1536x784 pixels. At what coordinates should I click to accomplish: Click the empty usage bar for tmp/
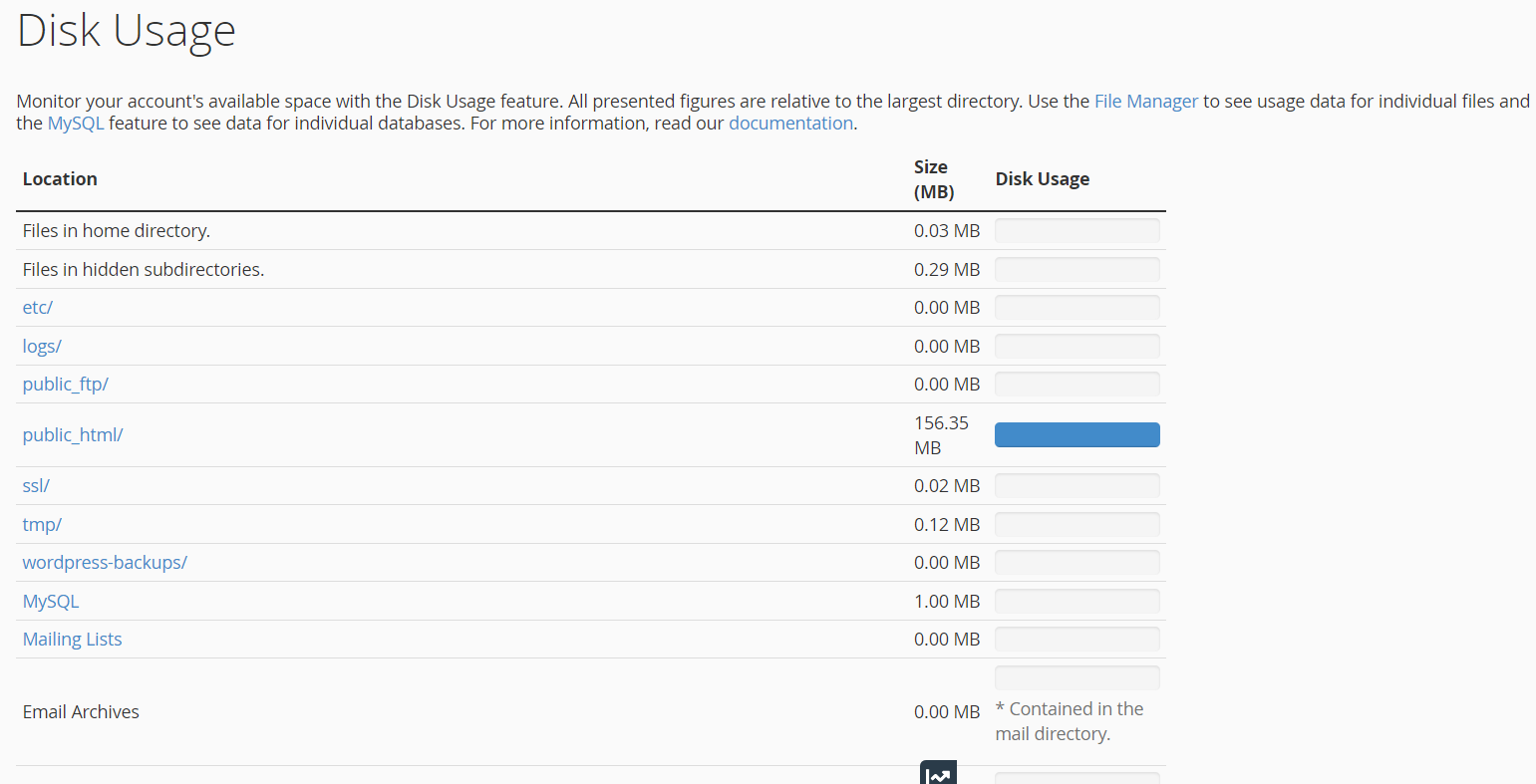[1076, 524]
